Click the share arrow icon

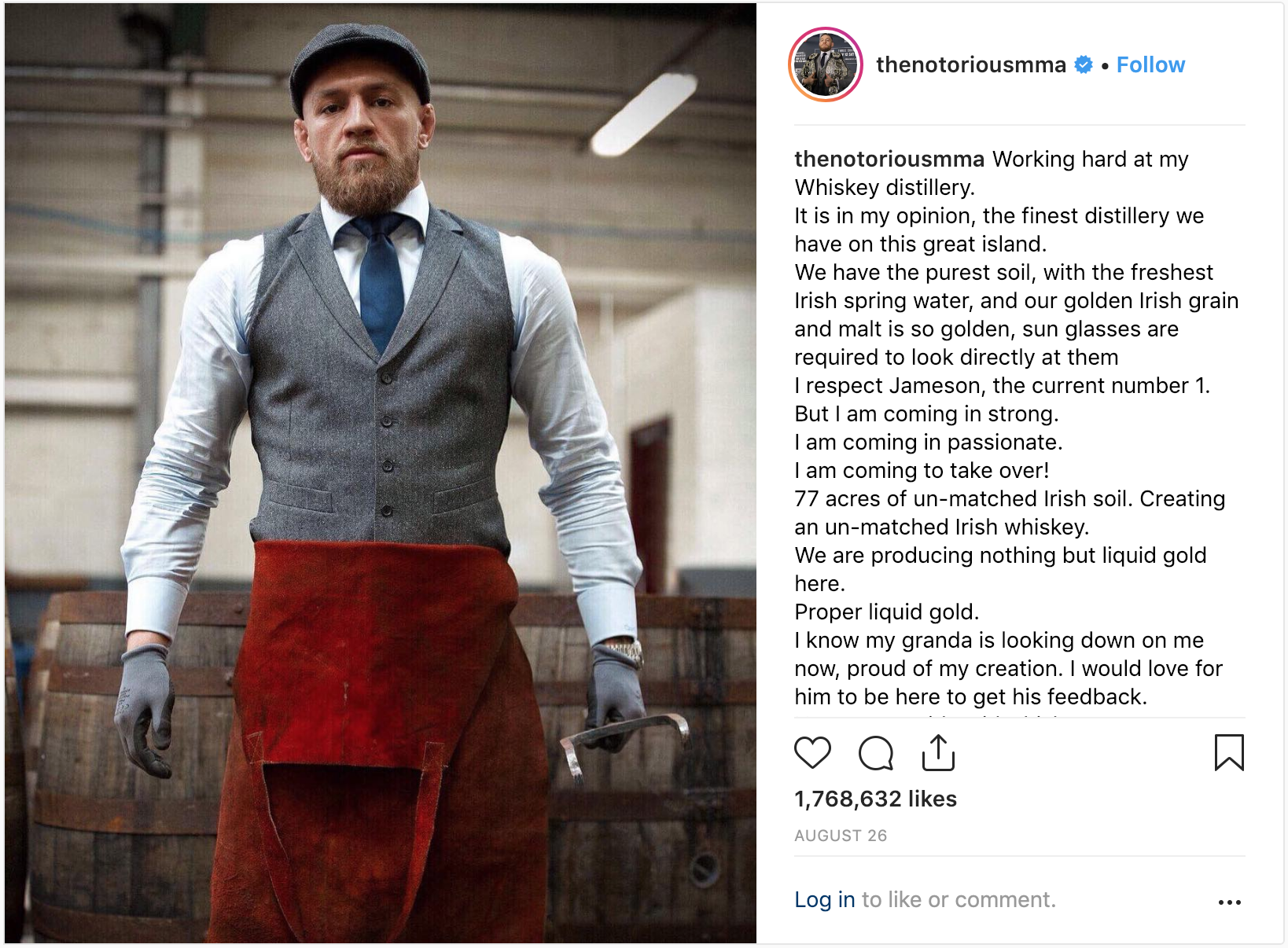point(938,752)
